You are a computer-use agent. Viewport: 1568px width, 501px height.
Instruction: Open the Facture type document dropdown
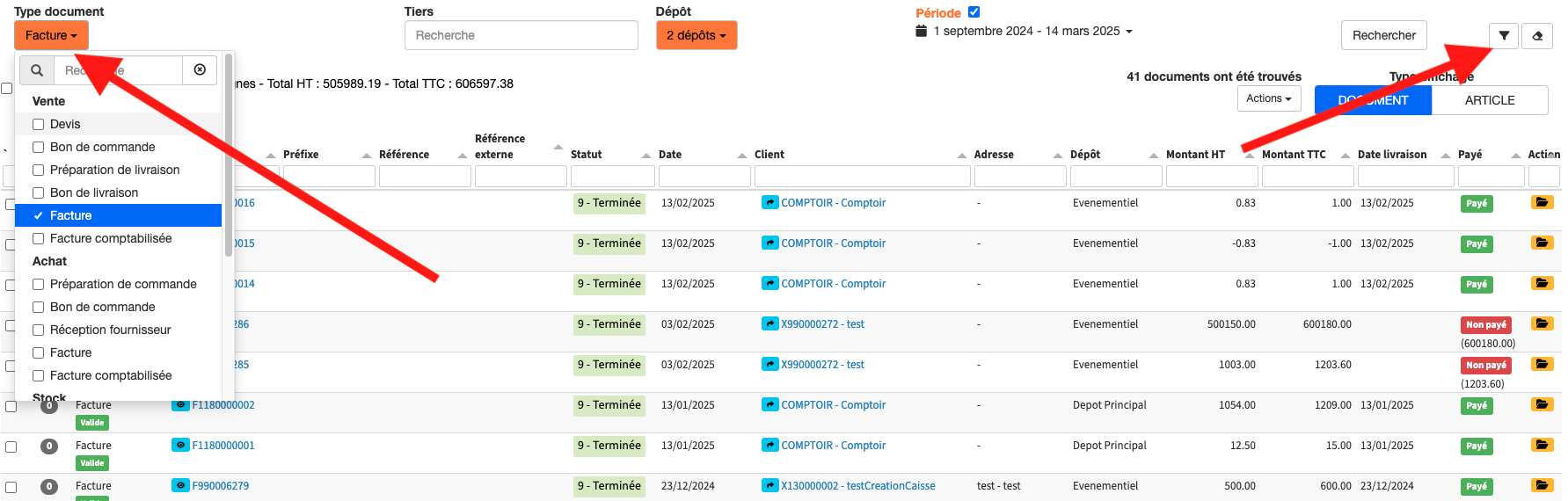pos(51,36)
